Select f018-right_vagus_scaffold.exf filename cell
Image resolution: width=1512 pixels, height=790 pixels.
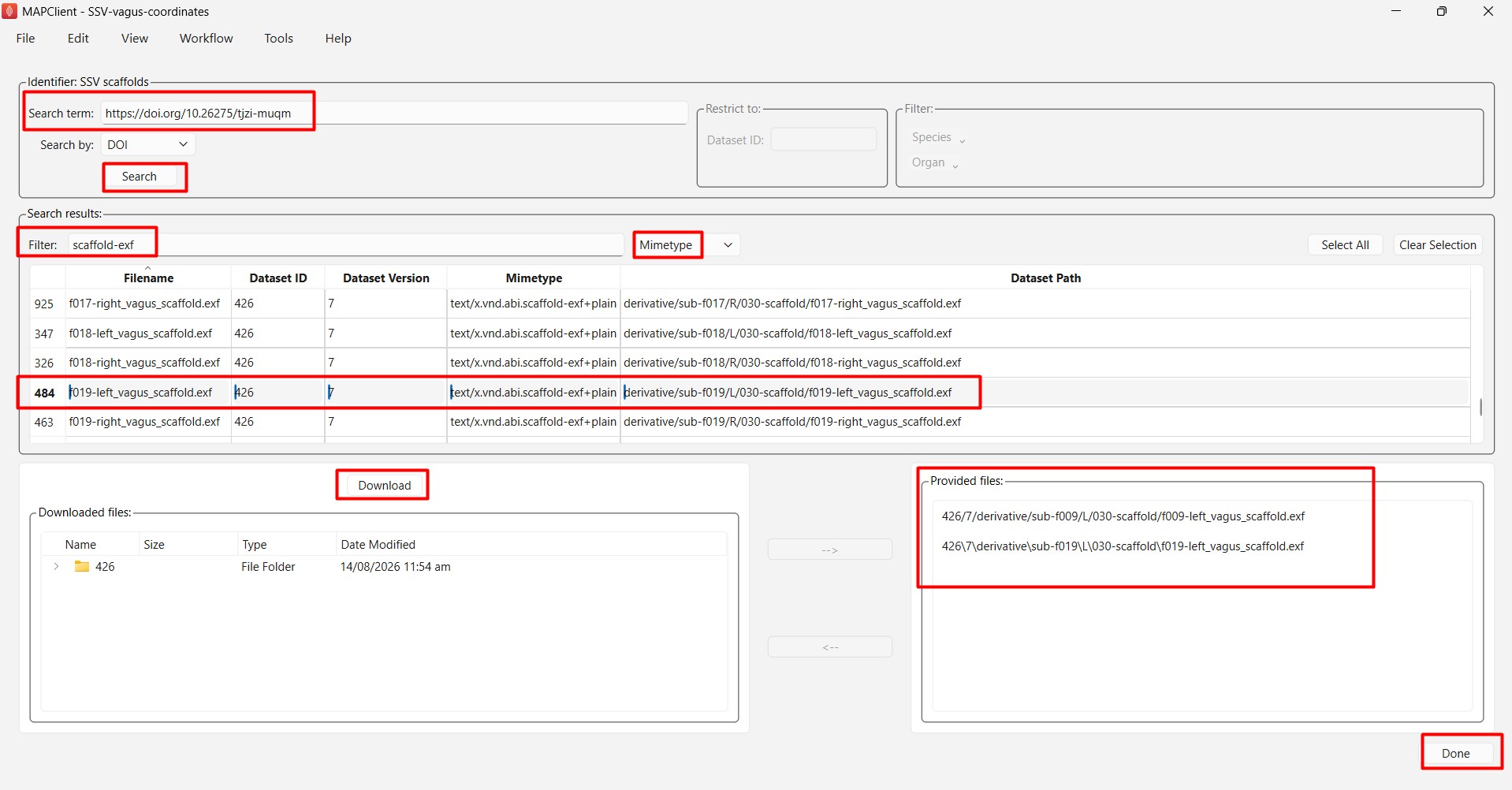[148, 363]
